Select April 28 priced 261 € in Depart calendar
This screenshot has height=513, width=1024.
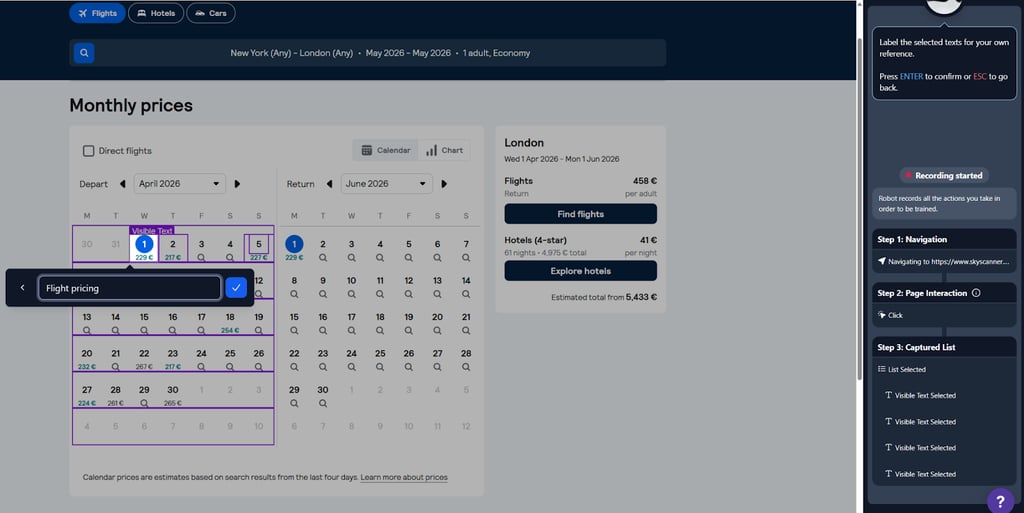(x=116, y=396)
